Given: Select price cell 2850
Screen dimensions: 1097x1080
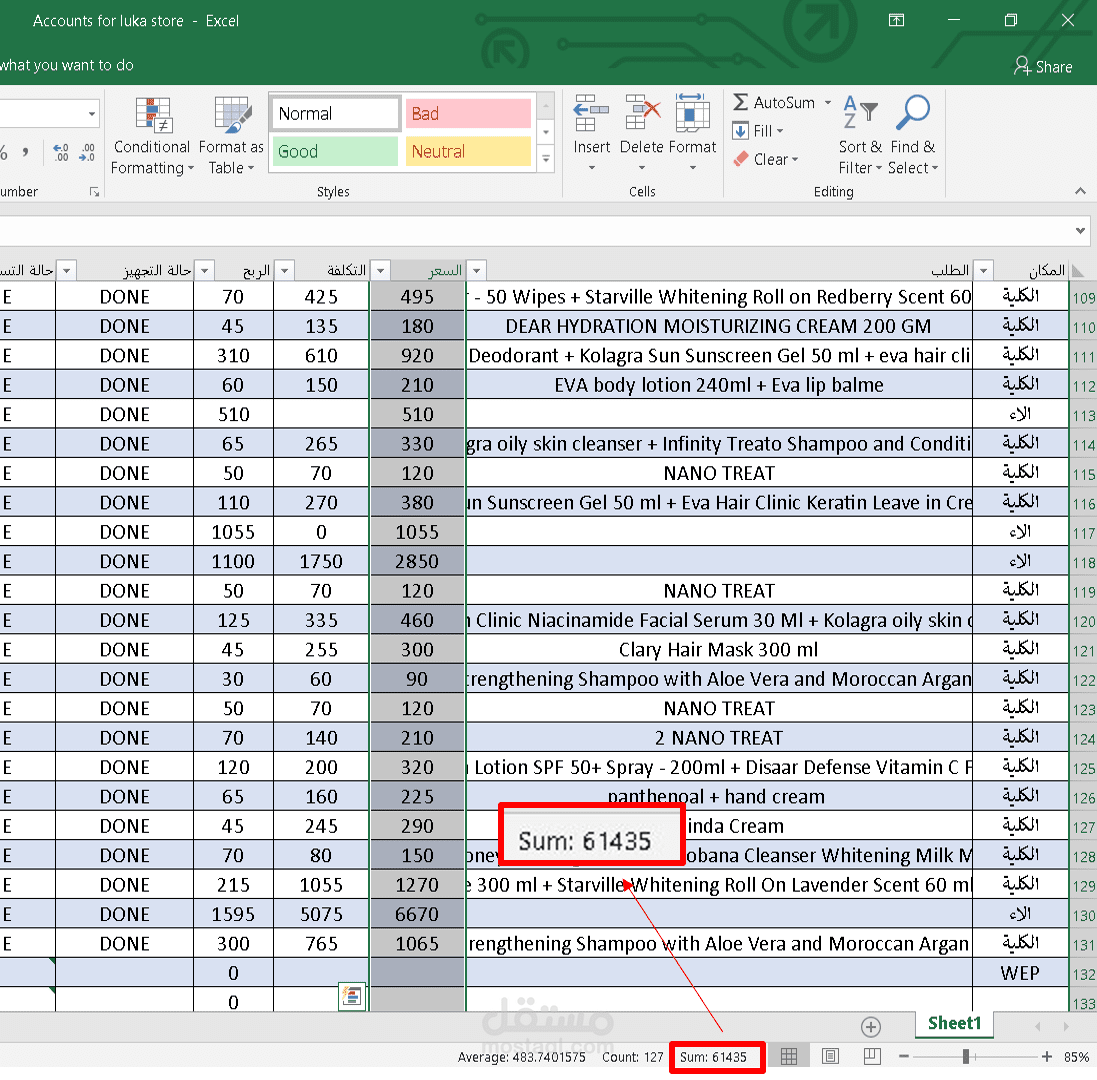Looking at the screenshot, I should 417,562.
